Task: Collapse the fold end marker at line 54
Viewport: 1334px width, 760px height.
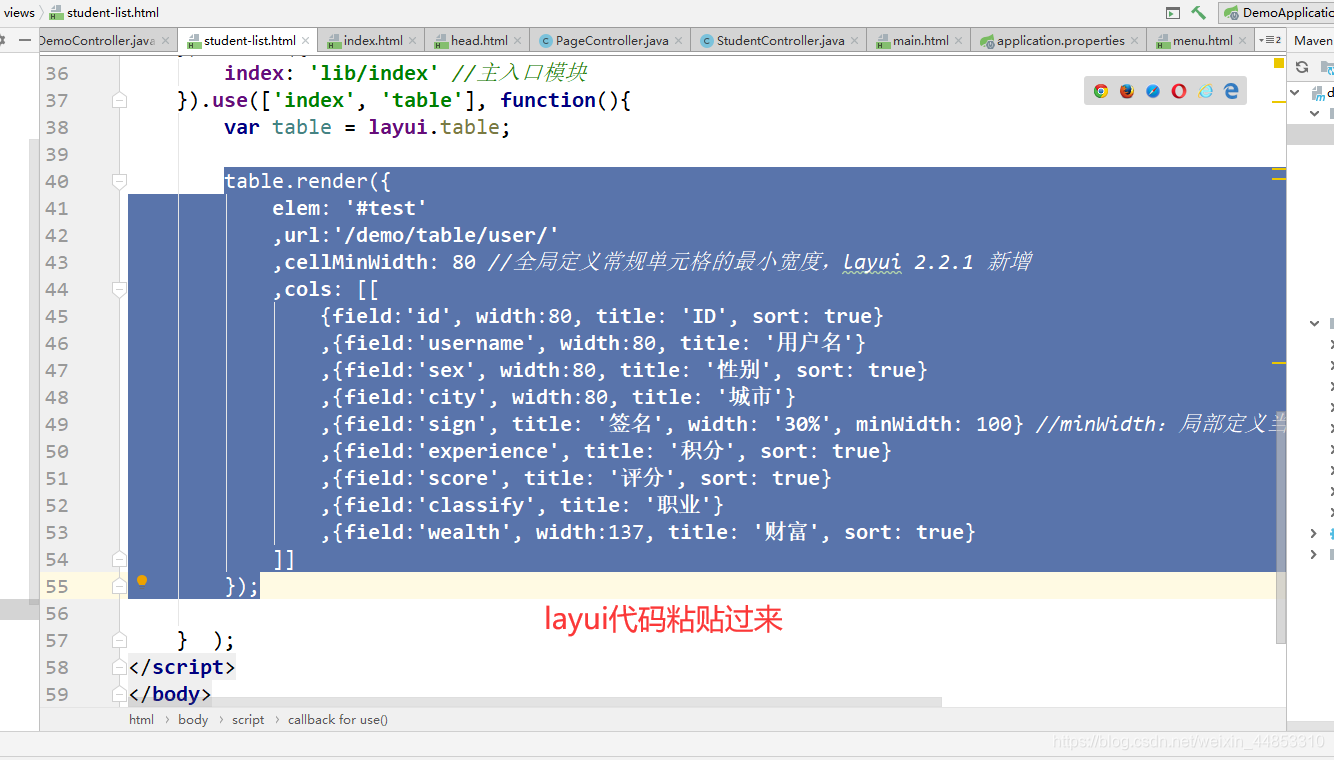Action: 119,559
